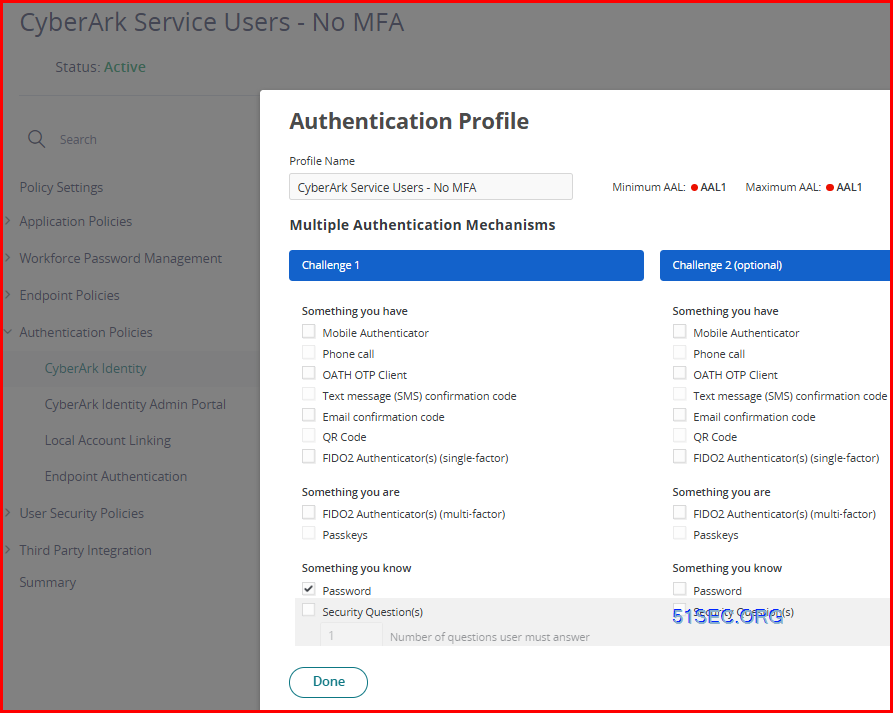The image size is (893, 713).
Task: Check Password under Challenge 2
Action: point(679,589)
